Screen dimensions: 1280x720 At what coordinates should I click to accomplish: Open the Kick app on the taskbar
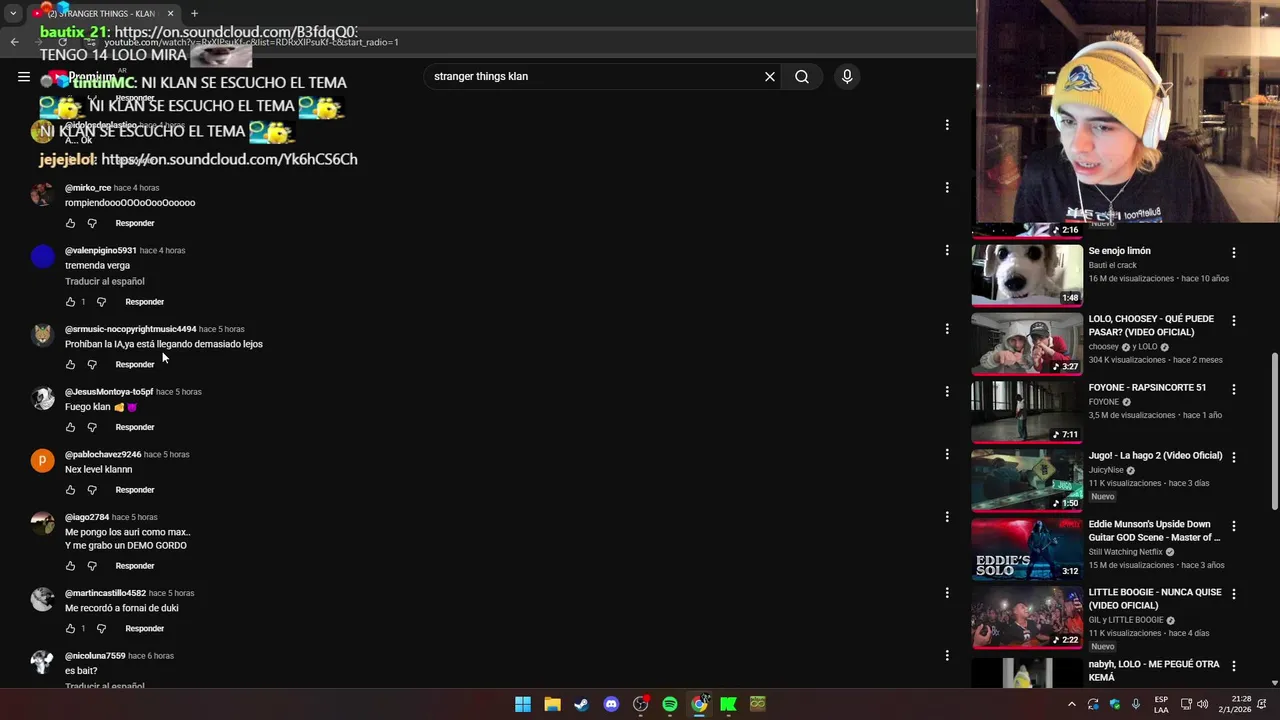[728, 704]
